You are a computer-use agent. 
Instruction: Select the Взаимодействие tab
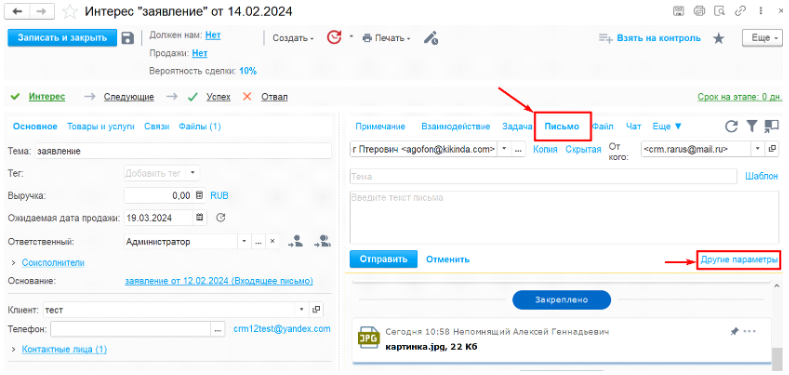click(456, 126)
